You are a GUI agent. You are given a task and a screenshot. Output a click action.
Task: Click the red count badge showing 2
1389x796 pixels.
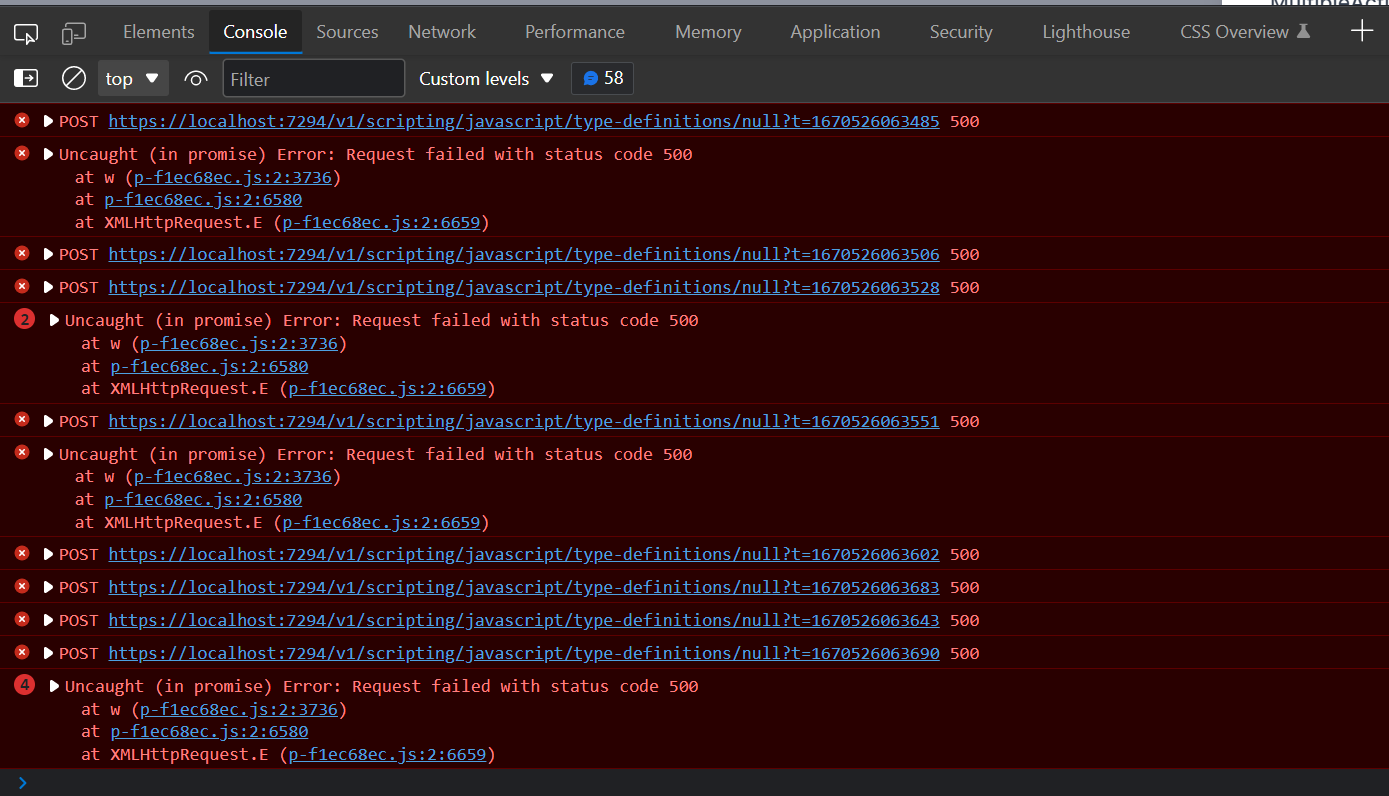coord(25,320)
